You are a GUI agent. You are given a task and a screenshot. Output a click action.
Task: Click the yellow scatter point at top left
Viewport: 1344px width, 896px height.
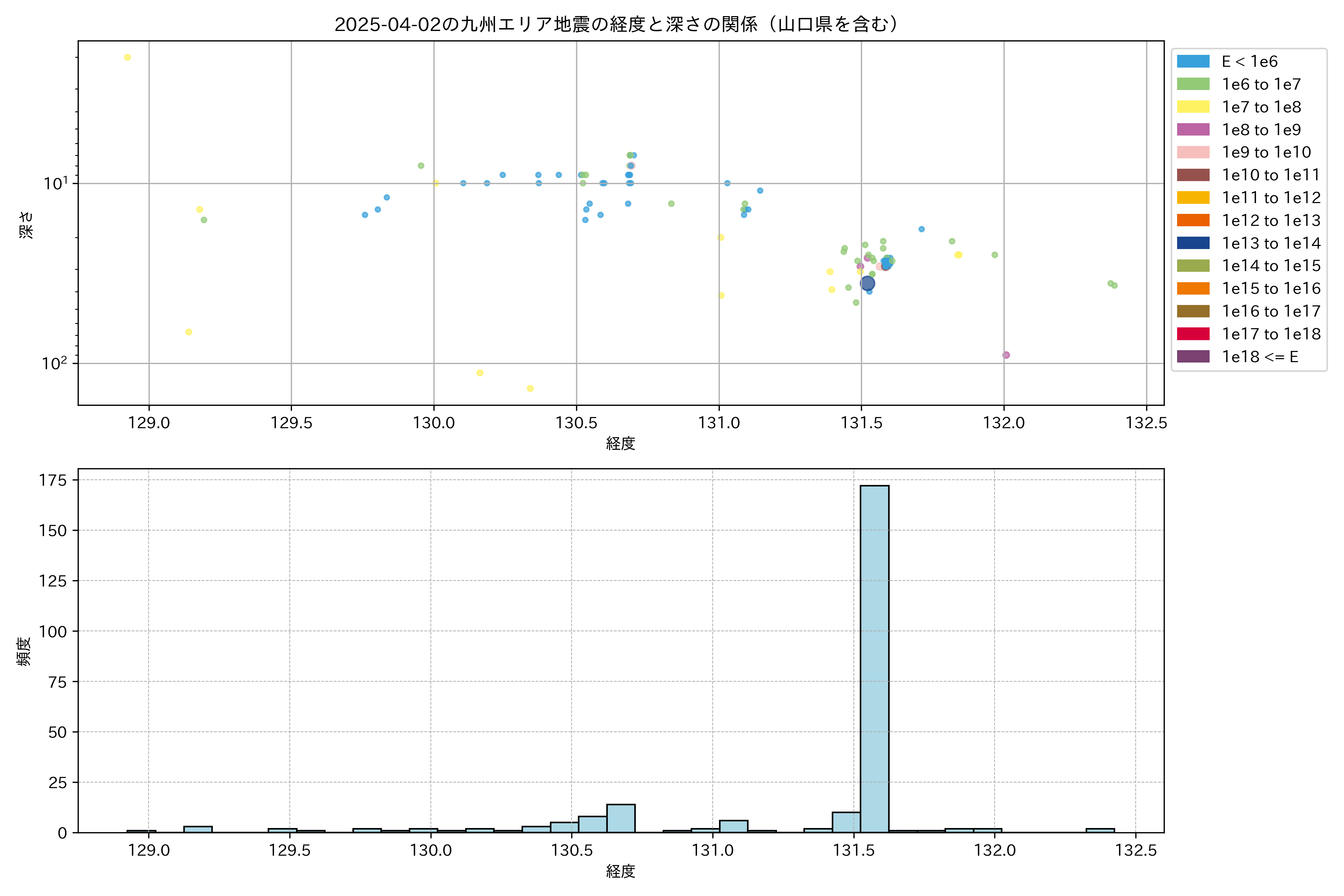pyautogui.click(x=127, y=57)
